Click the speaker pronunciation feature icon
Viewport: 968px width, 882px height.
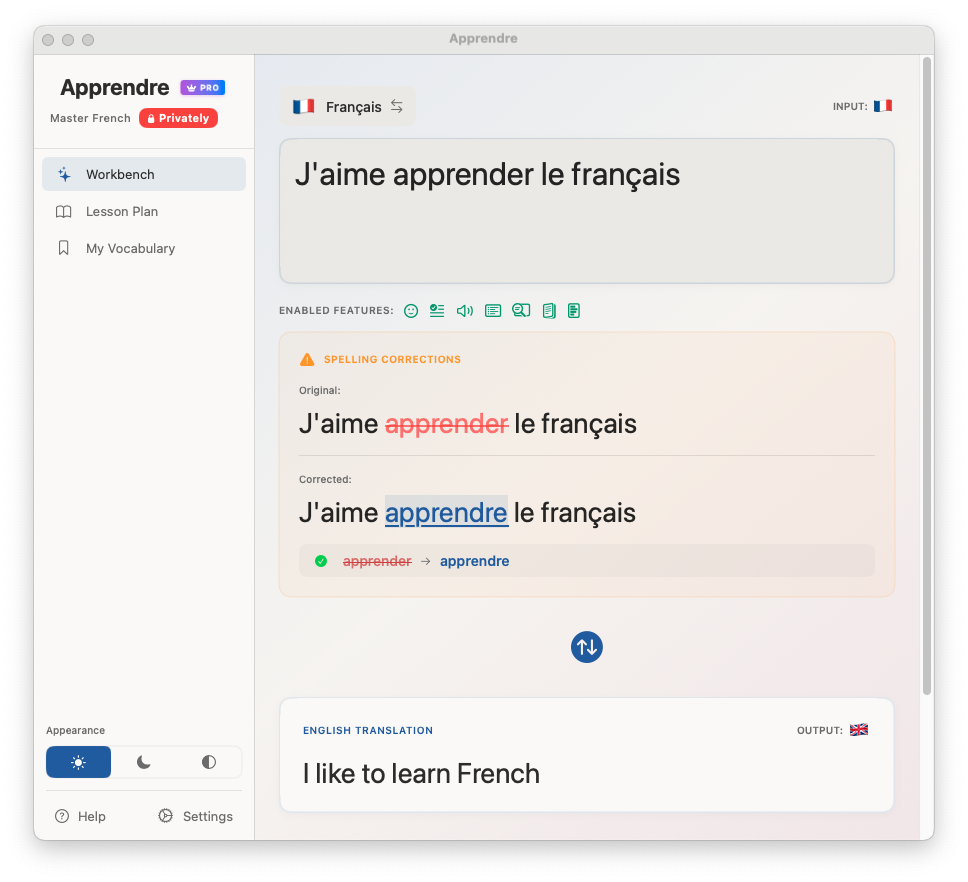tap(464, 310)
